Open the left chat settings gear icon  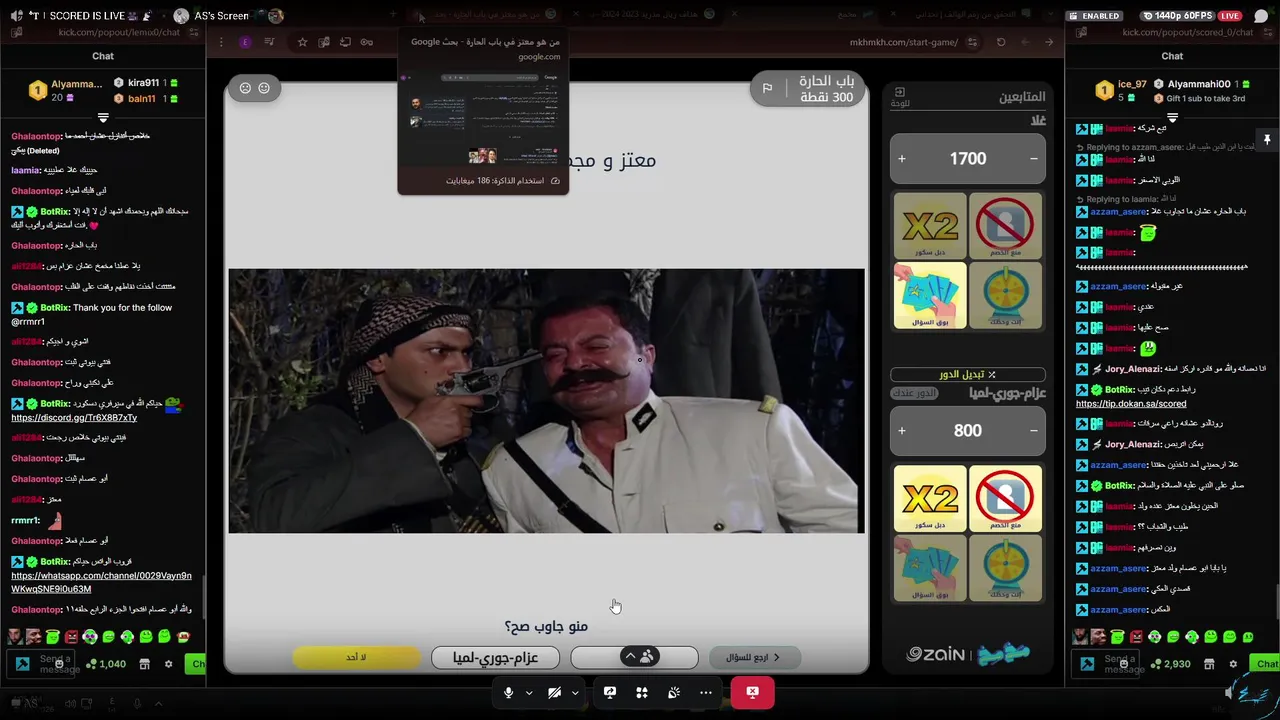coord(168,664)
